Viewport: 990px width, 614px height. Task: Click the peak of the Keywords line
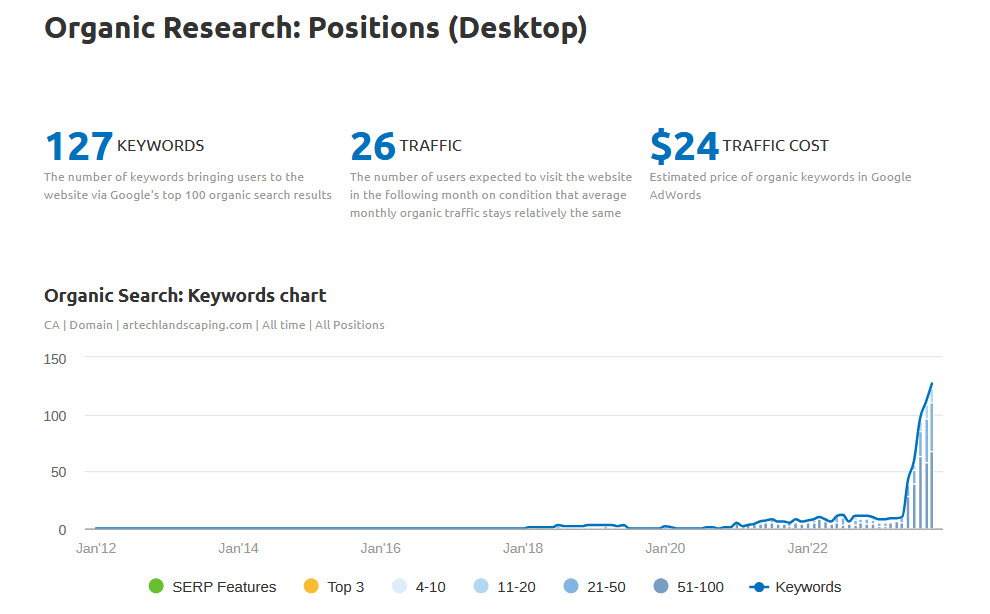pyautogui.click(x=932, y=383)
